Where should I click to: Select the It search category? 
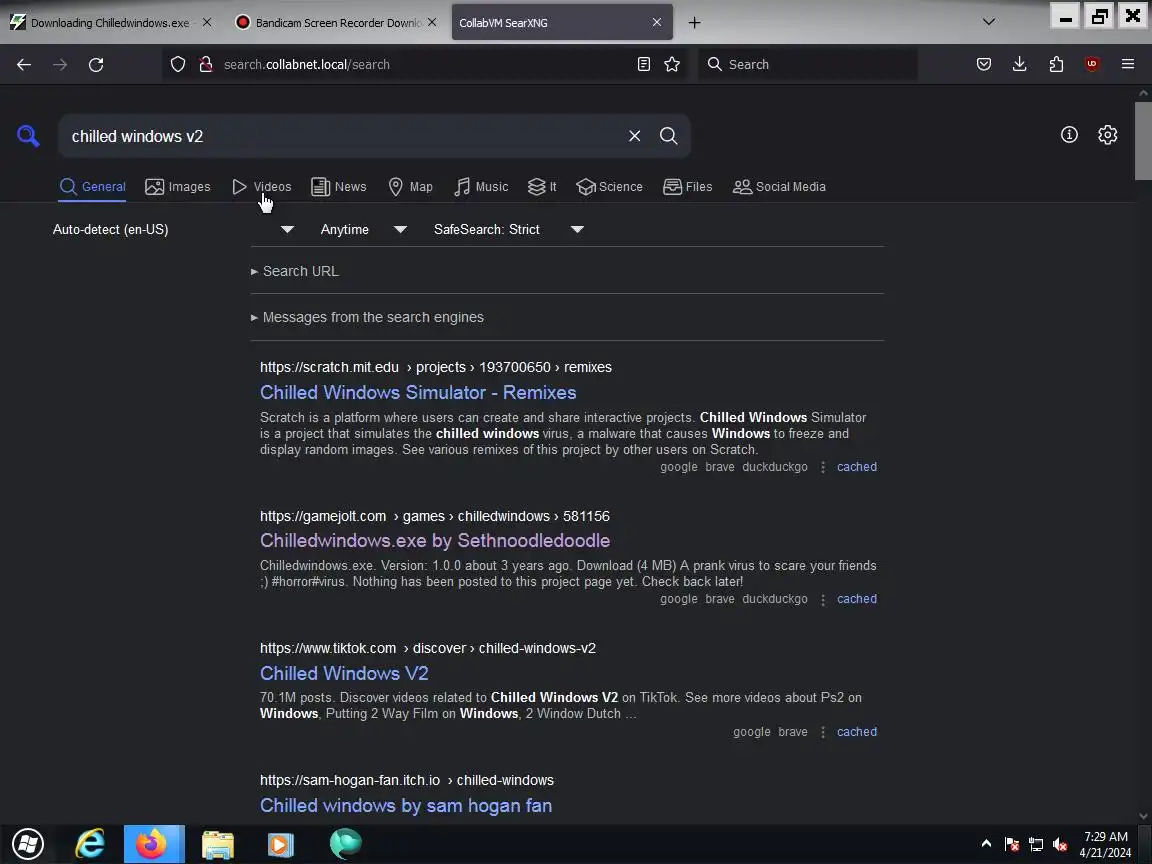click(x=542, y=187)
